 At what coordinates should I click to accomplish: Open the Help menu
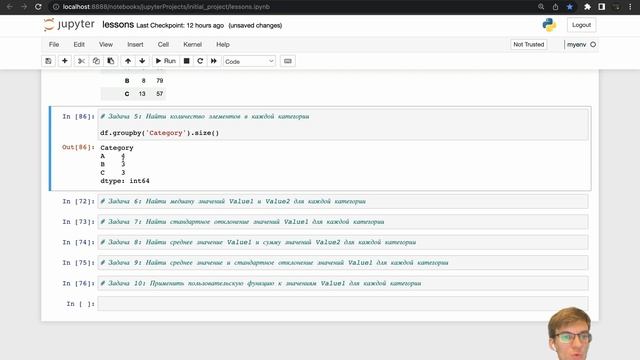click(x=223, y=44)
